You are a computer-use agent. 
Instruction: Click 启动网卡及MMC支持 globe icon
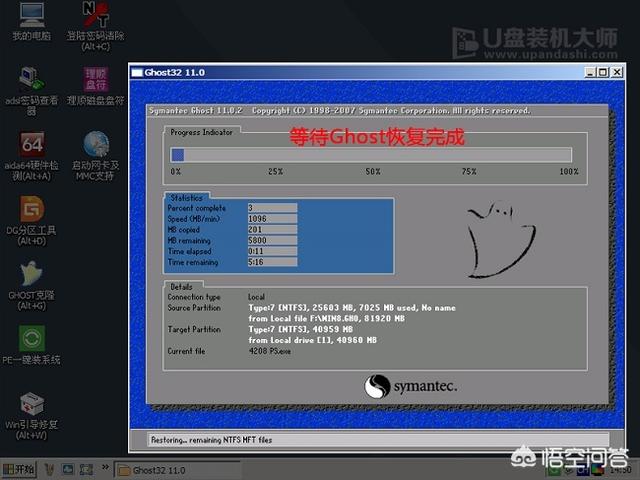click(x=96, y=156)
